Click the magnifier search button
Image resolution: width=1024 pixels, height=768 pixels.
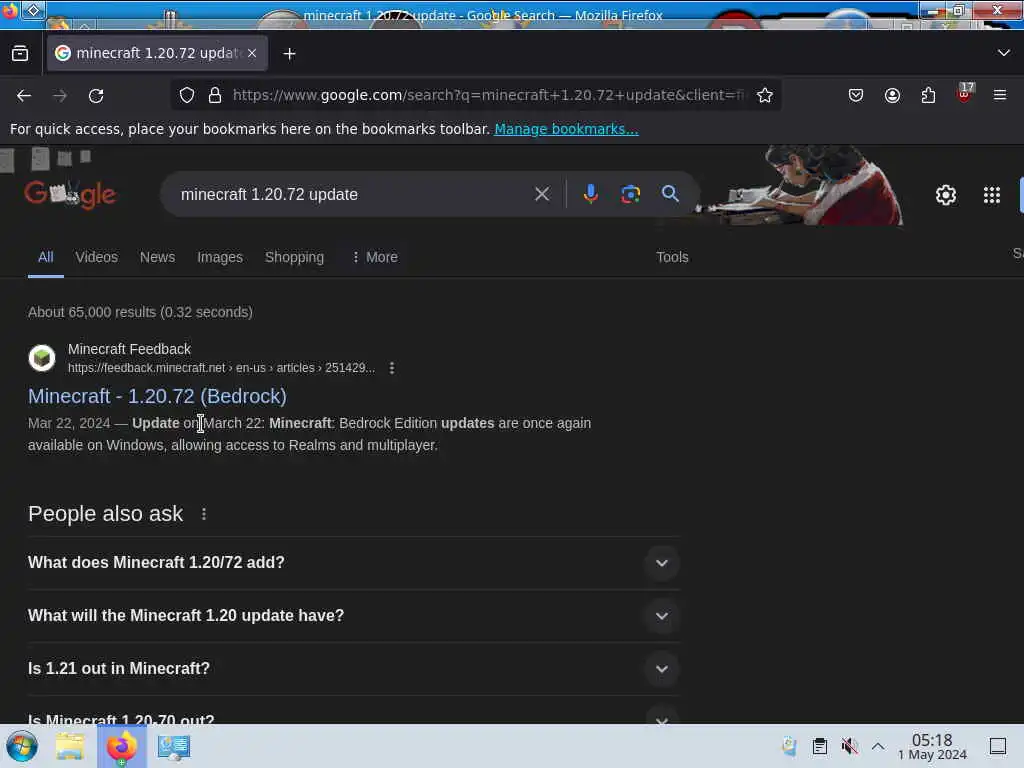[669, 193]
